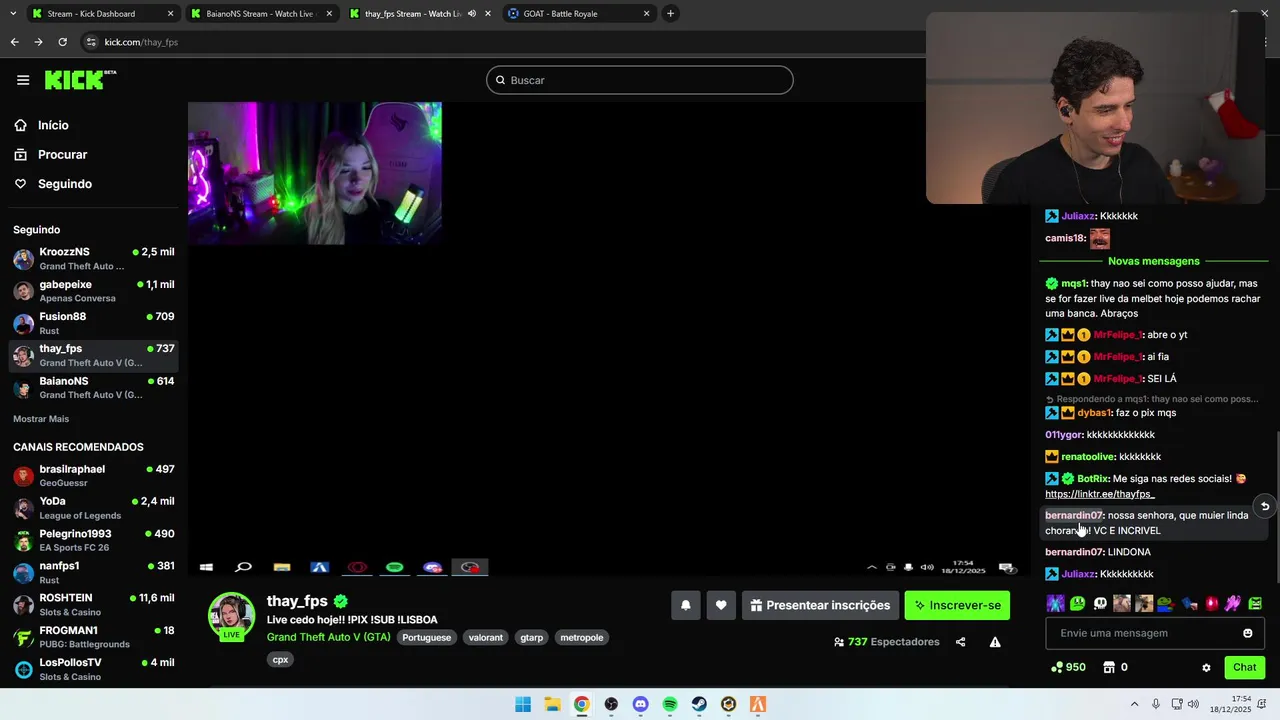Image resolution: width=1280 pixels, height=720 pixels.
Task: Click the address bar URL
Action: 141,42
